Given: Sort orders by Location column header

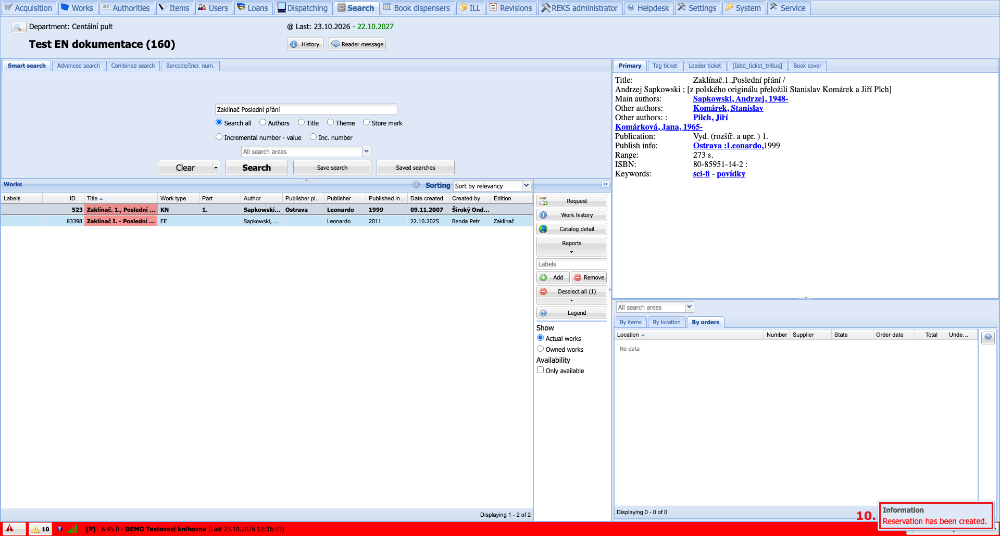Looking at the screenshot, I should pyautogui.click(x=690, y=334).
